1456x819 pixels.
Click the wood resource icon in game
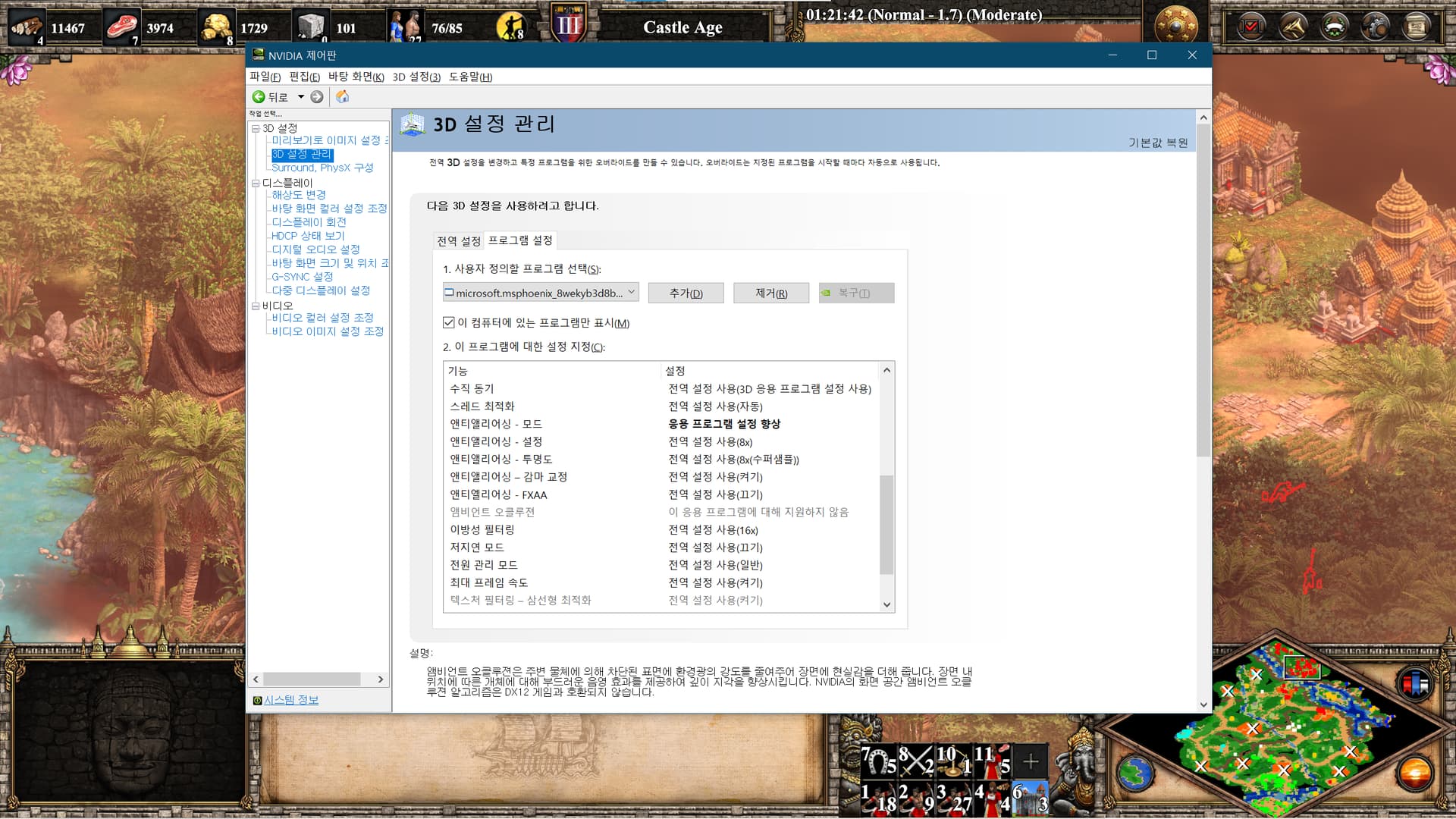point(27,27)
